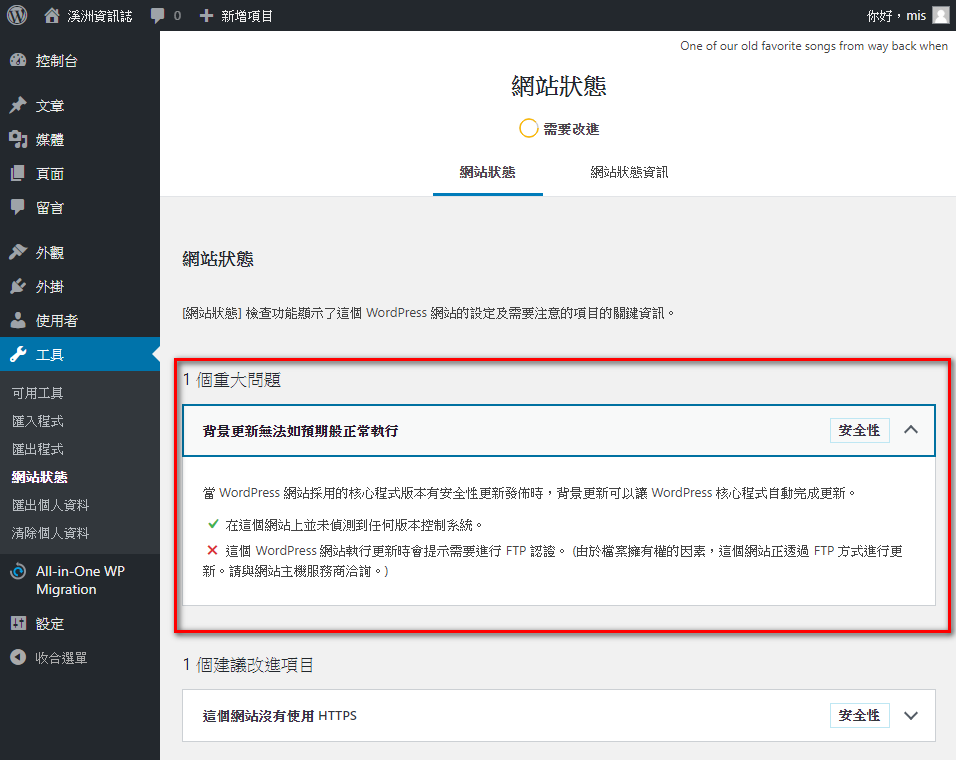This screenshot has width=956, height=760.
Task: Click 新增項目 in the admin bar
Action: pyautogui.click(x=247, y=16)
